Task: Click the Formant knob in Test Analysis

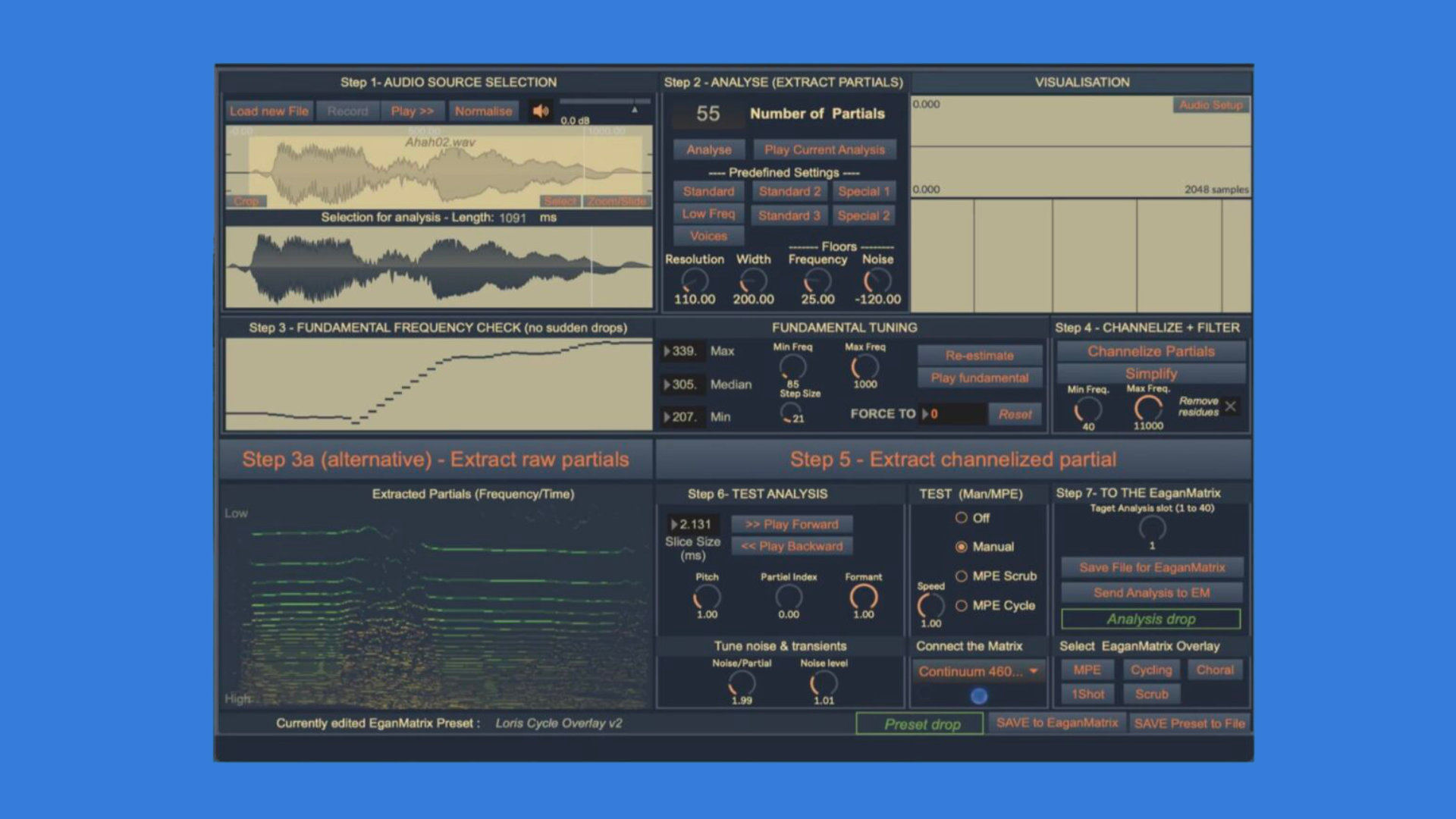Action: (863, 596)
